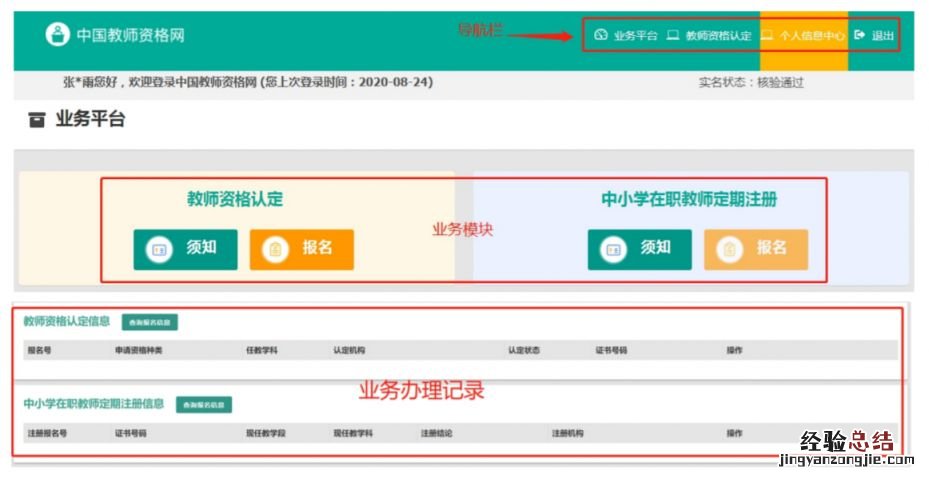Click the 现任教学科 column header

[353, 433]
